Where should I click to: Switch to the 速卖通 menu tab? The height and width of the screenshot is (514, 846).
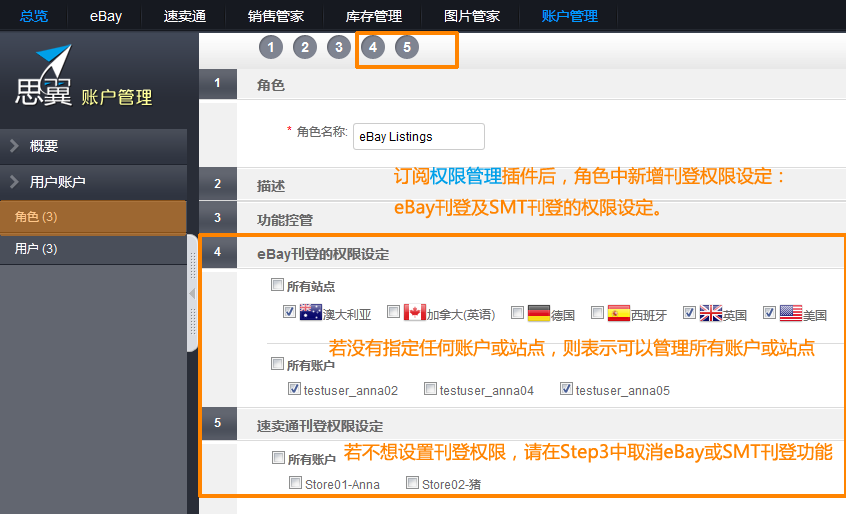(185, 16)
